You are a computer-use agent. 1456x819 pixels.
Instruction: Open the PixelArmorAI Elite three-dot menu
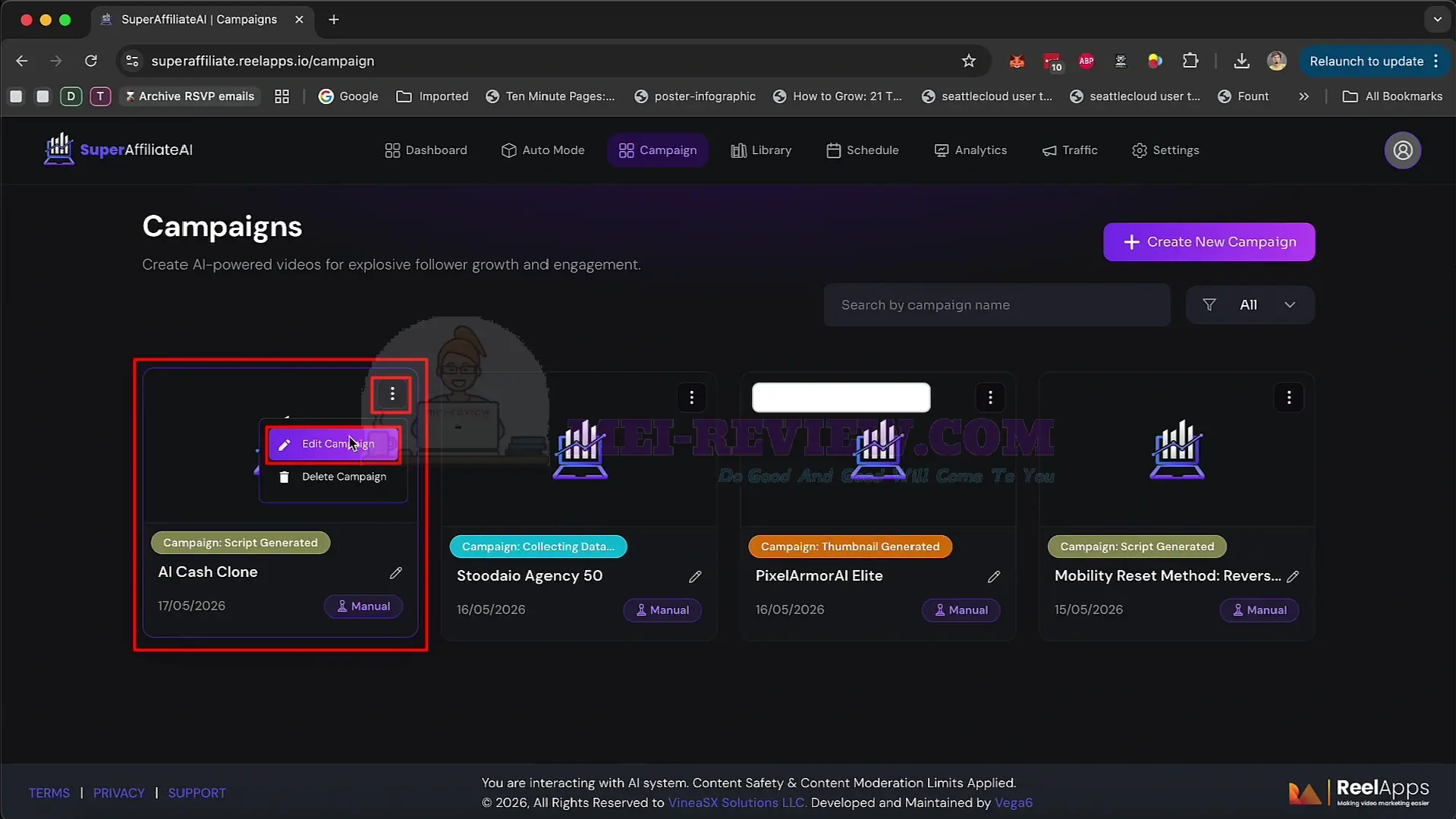click(x=989, y=397)
